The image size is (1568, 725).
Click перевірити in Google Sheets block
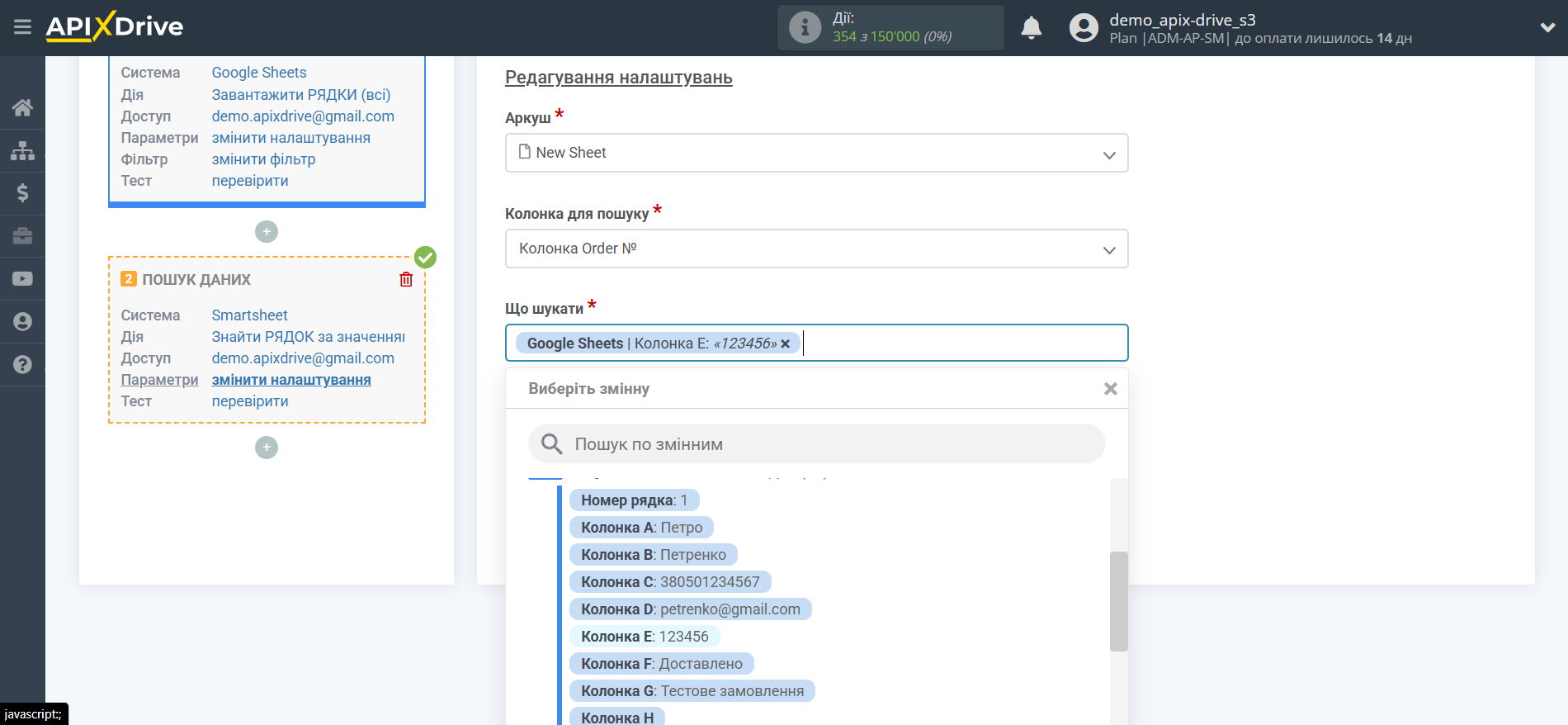(250, 181)
